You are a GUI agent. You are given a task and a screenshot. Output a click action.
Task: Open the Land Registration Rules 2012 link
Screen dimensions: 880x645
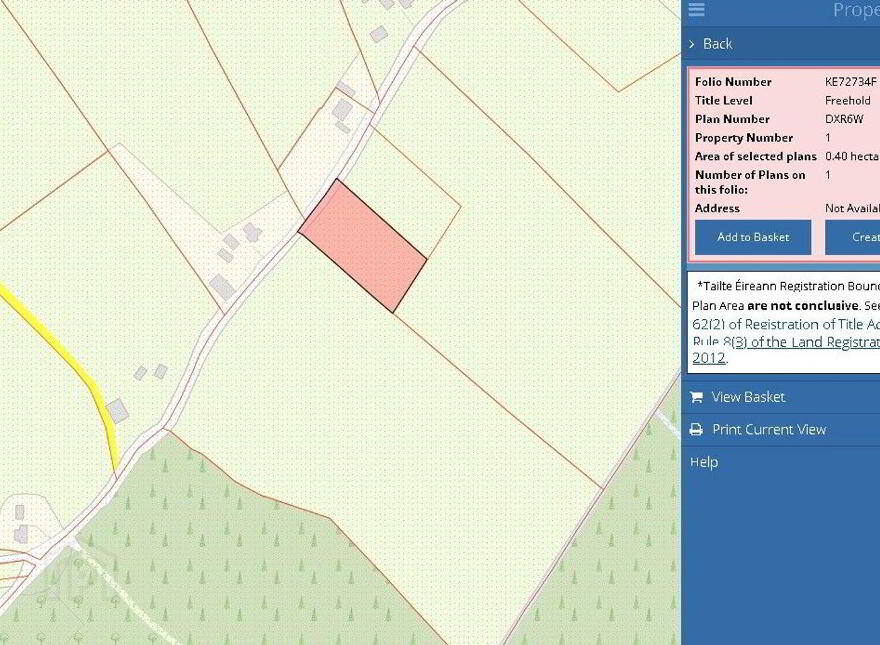(786, 350)
